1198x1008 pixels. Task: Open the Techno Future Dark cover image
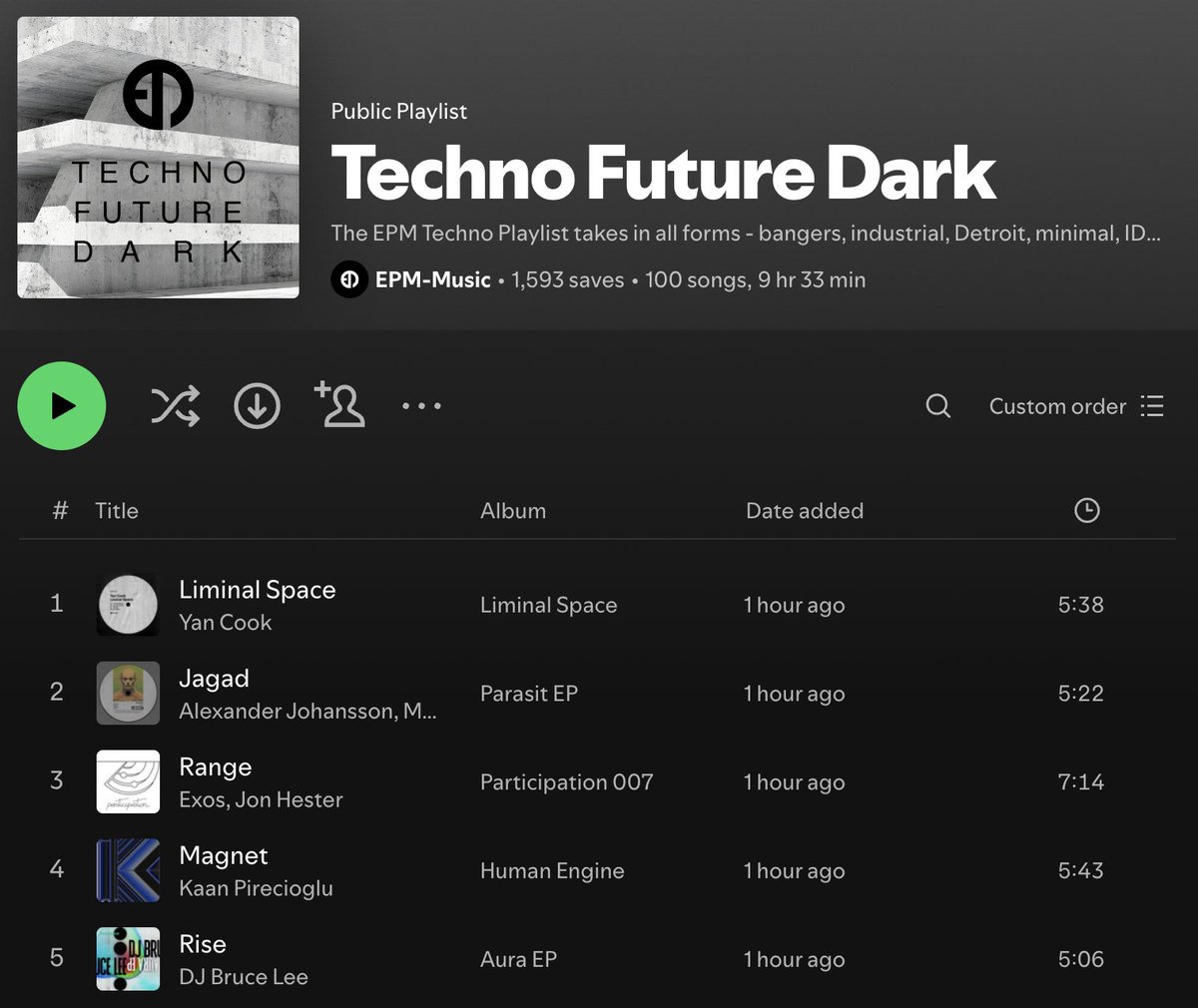pos(158,157)
